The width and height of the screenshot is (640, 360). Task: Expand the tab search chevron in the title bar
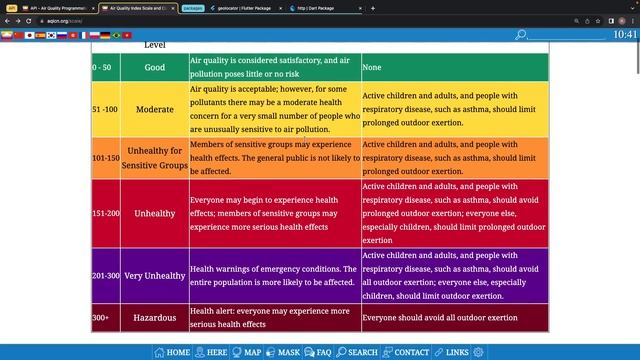(632, 8)
